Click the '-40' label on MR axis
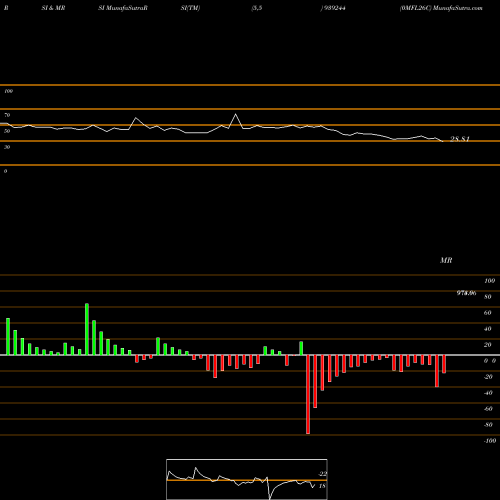The width and height of the screenshot is (500, 500). [488, 393]
